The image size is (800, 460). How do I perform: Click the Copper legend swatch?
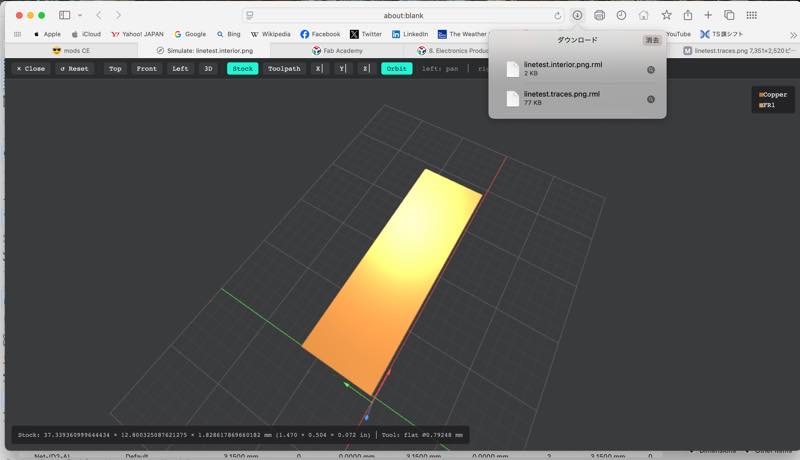coord(761,95)
